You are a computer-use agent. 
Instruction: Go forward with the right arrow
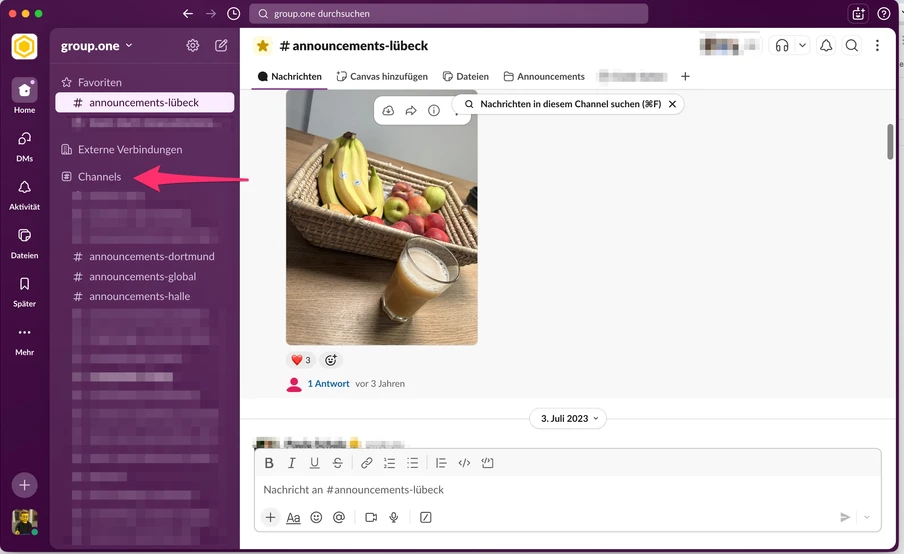tap(211, 13)
